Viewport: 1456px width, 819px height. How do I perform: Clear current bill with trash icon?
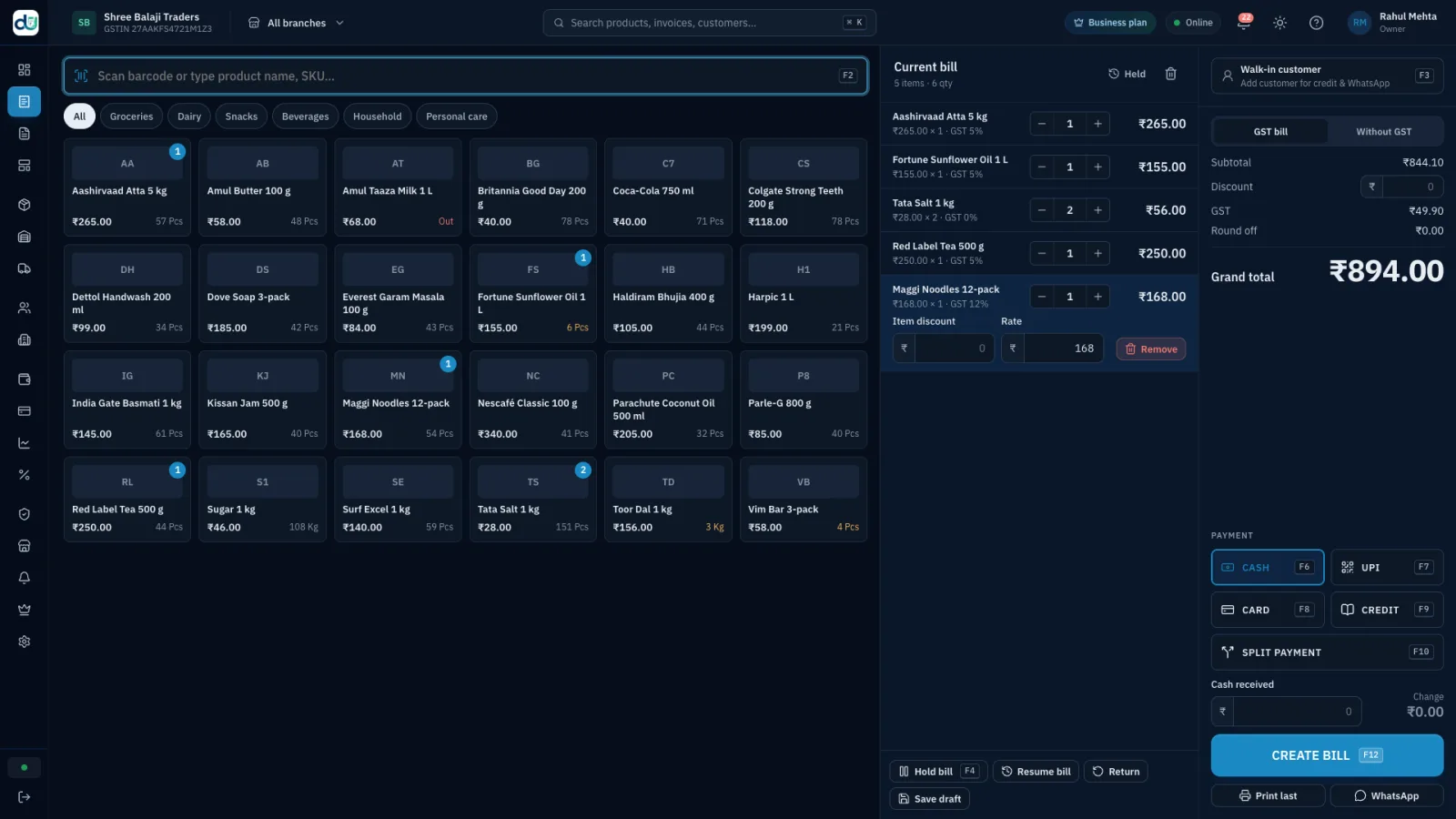pos(1171,74)
